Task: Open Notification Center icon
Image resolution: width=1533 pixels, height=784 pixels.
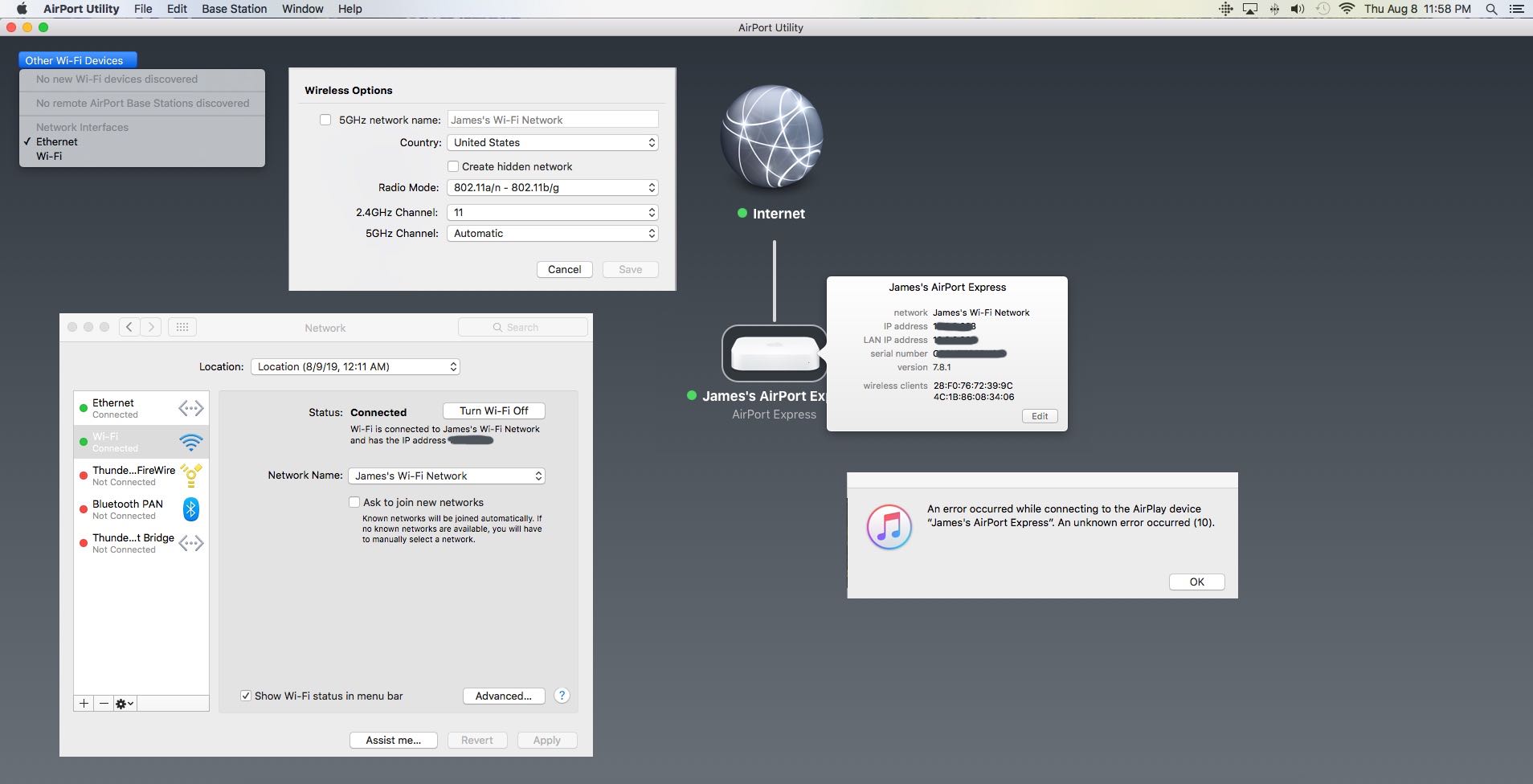Action: (x=1517, y=9)
